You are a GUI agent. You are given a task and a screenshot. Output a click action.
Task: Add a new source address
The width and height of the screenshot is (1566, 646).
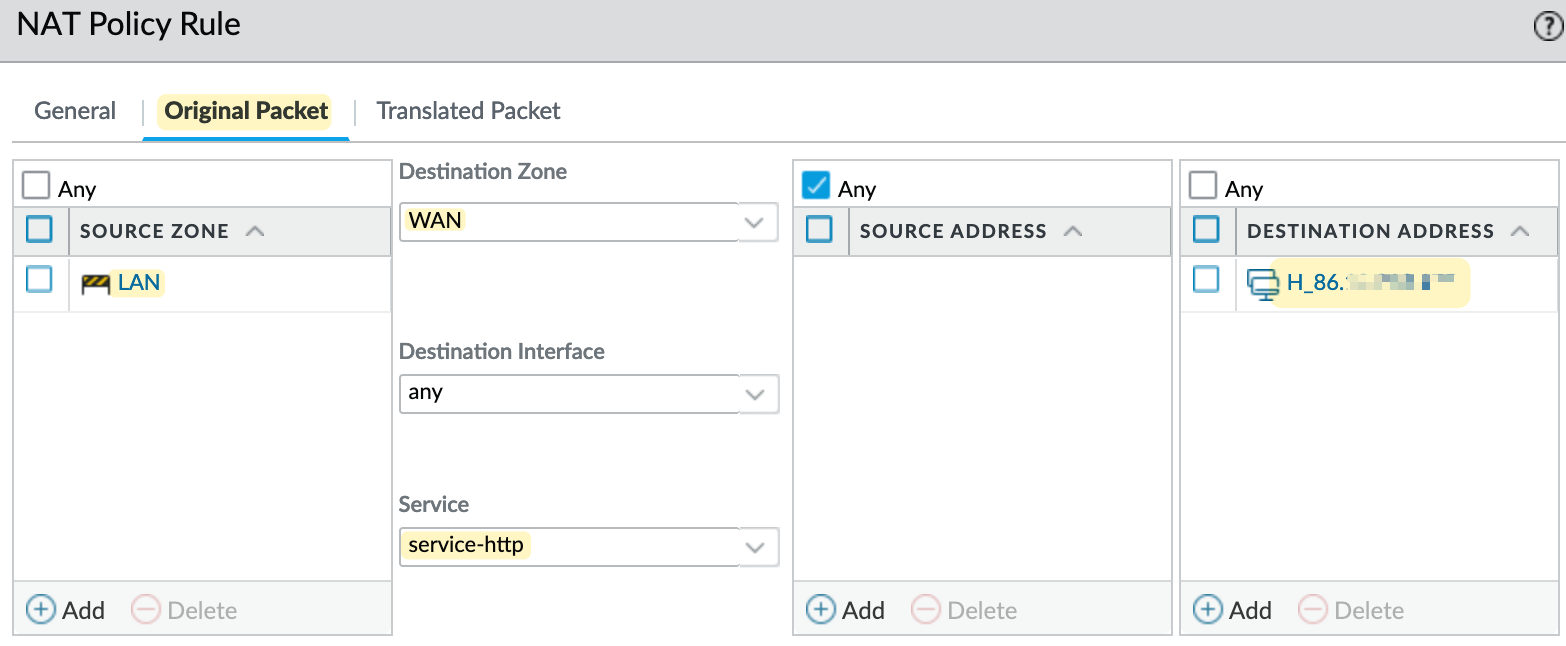click(x=845, y=610)
